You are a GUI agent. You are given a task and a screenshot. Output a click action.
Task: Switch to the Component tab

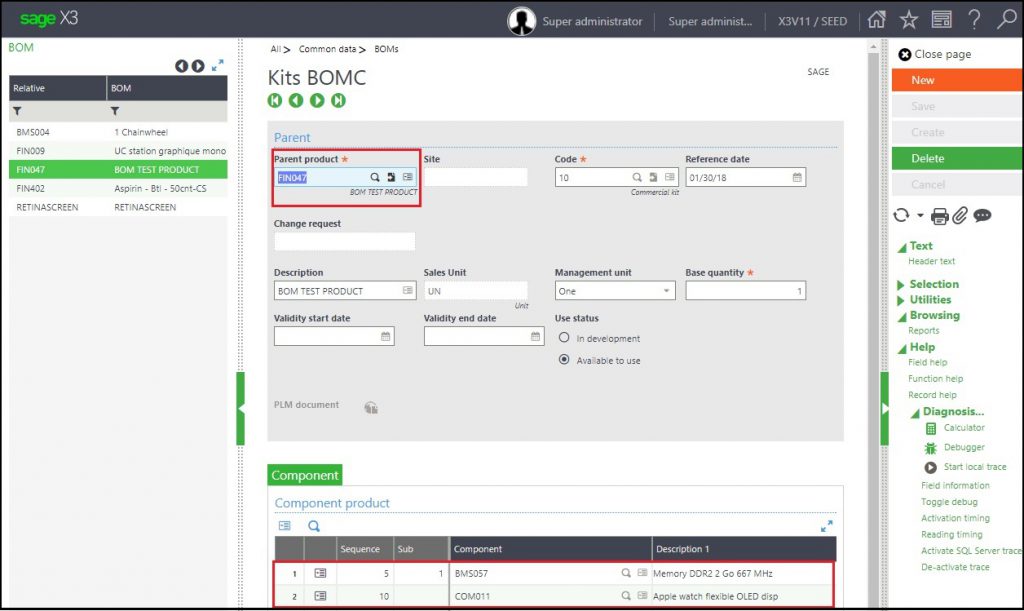305,475
